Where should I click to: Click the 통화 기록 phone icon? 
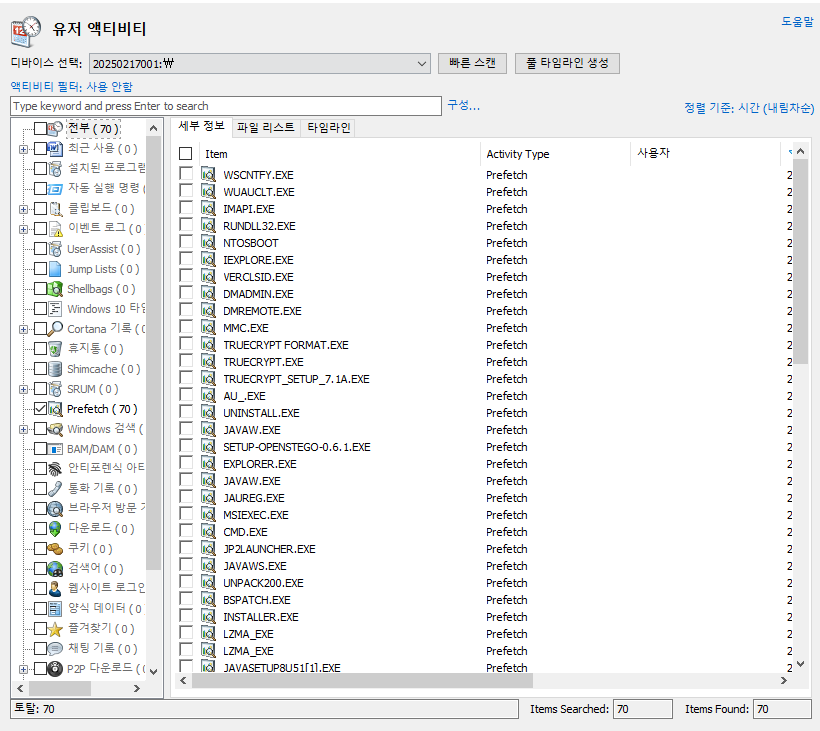coord(55,488)
